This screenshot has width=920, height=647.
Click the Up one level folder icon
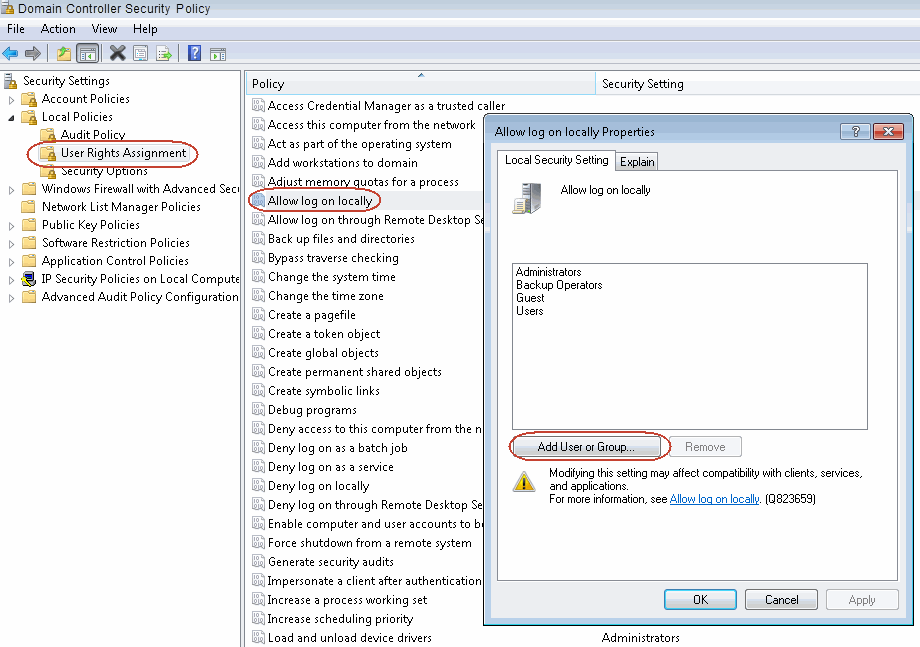tap(63, 54)
